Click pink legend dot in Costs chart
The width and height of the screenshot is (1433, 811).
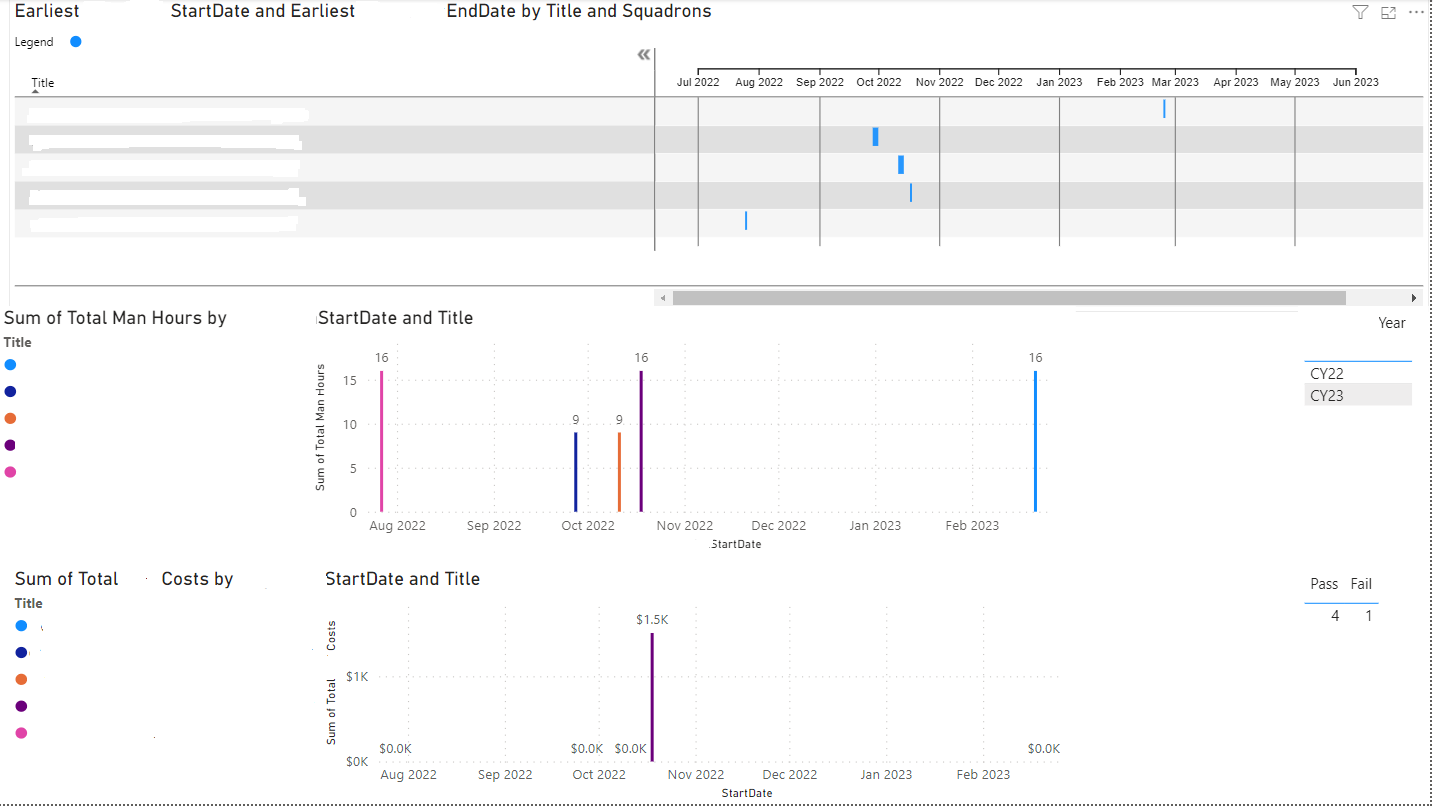coord(21,733)
